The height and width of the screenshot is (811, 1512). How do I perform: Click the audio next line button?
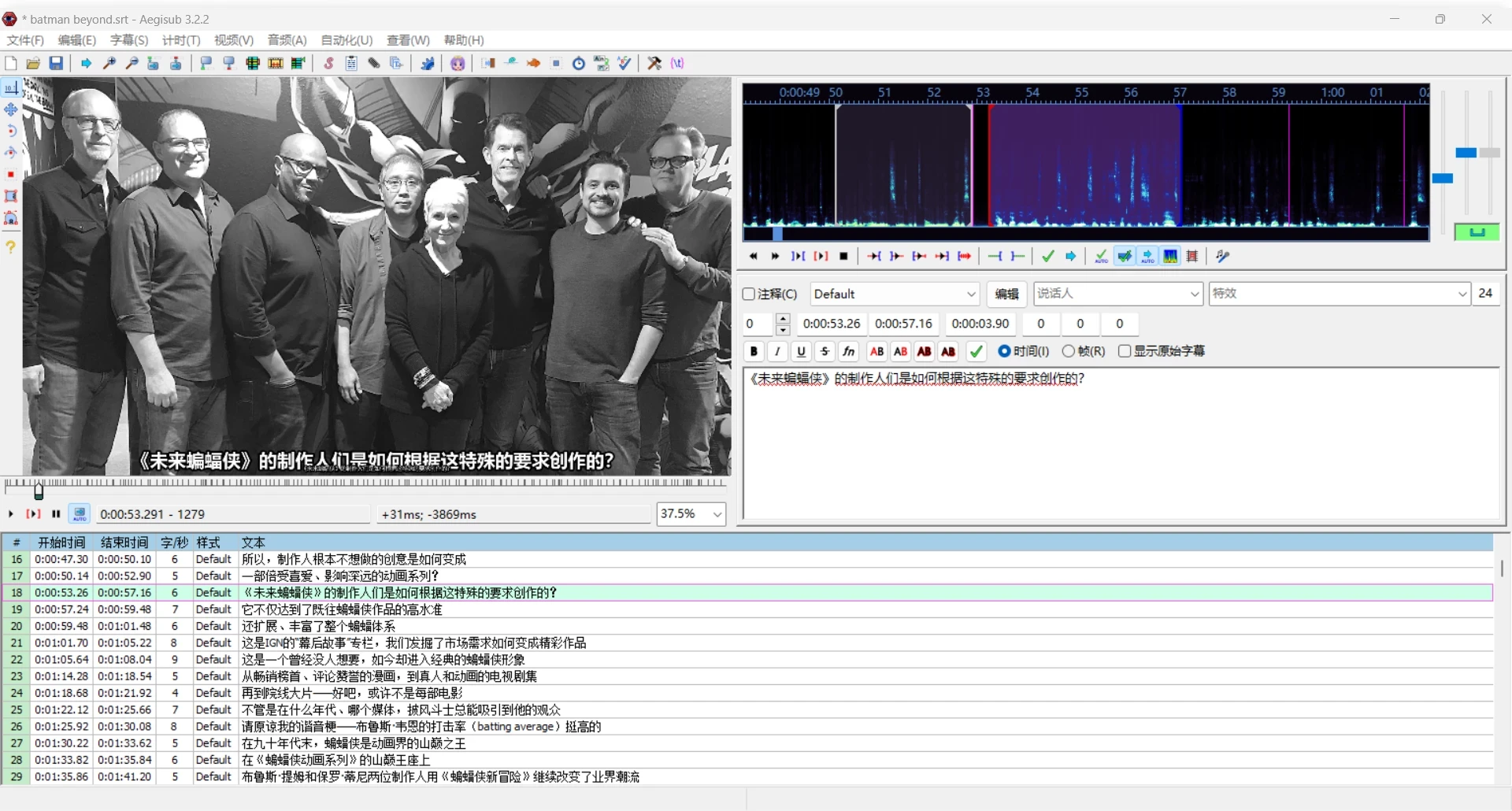coord(776,256)
